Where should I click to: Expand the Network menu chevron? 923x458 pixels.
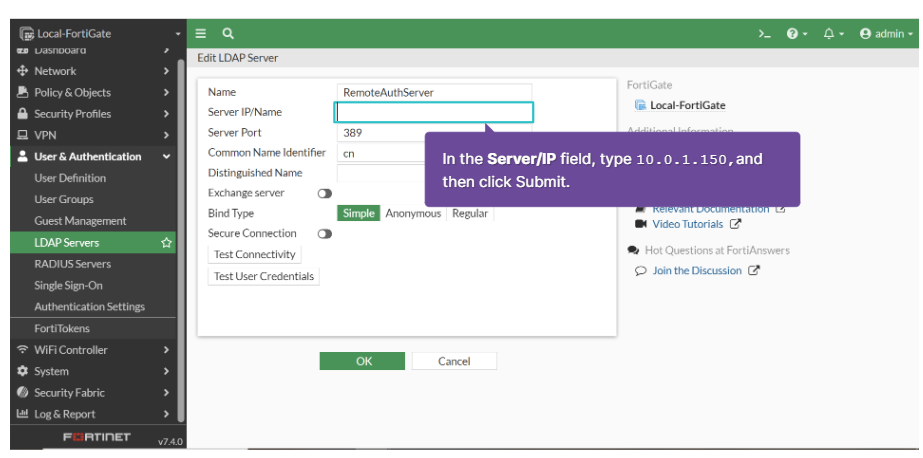click(167, 71)
